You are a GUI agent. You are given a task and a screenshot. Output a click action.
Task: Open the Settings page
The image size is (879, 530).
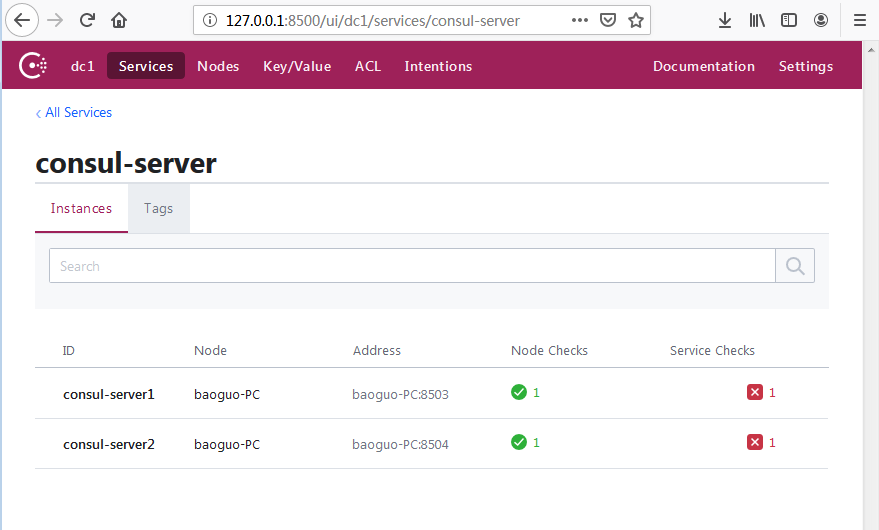[x=806, y=66]
